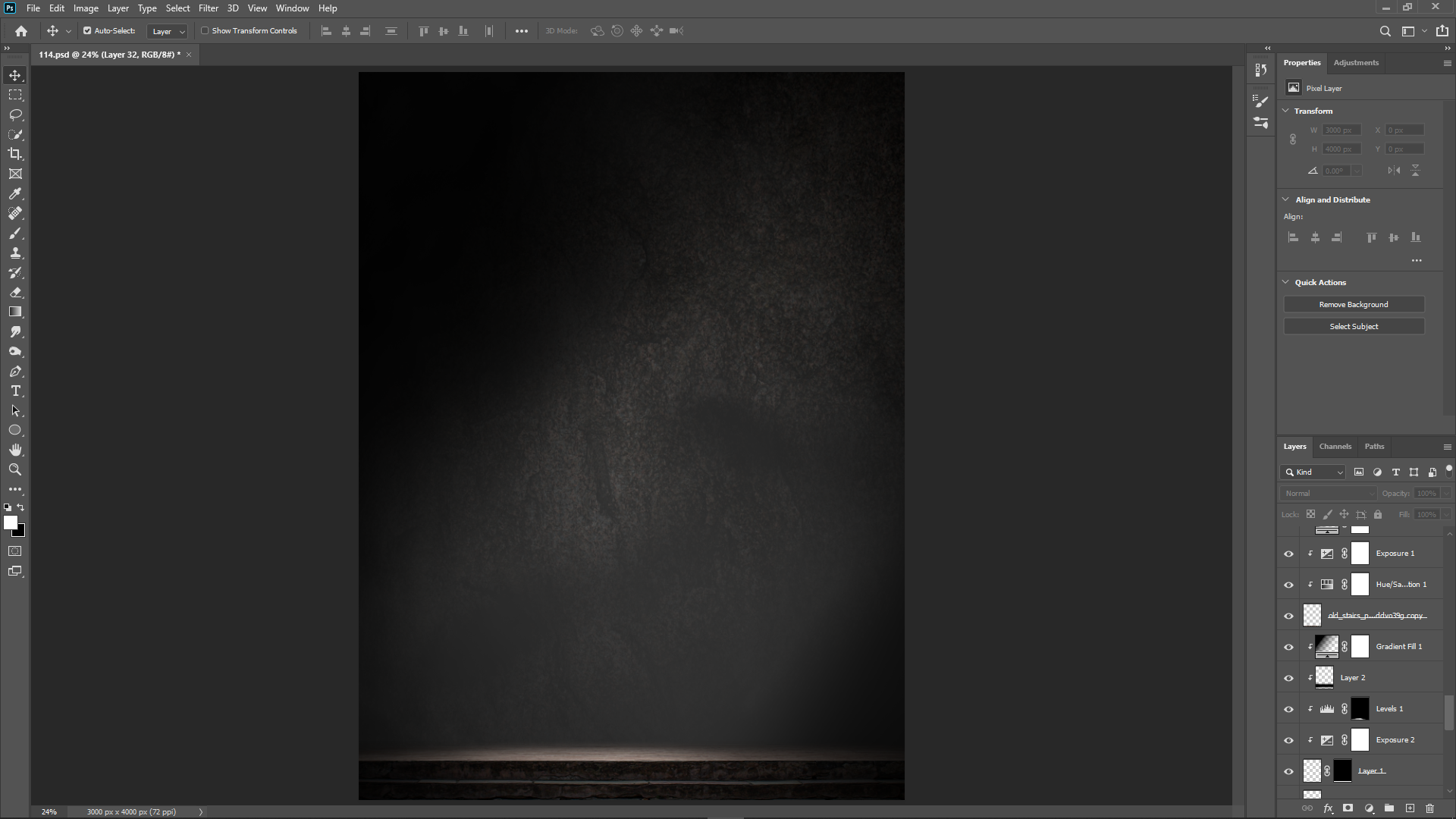Create a new layer icon
The image size is (1456, 819).
click(x=1410, y=808)
